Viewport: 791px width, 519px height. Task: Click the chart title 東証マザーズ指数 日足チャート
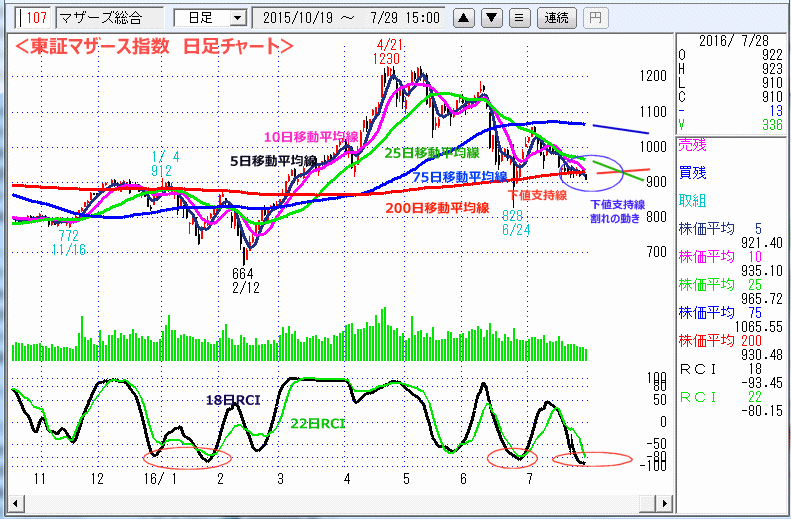pos(154,46)
